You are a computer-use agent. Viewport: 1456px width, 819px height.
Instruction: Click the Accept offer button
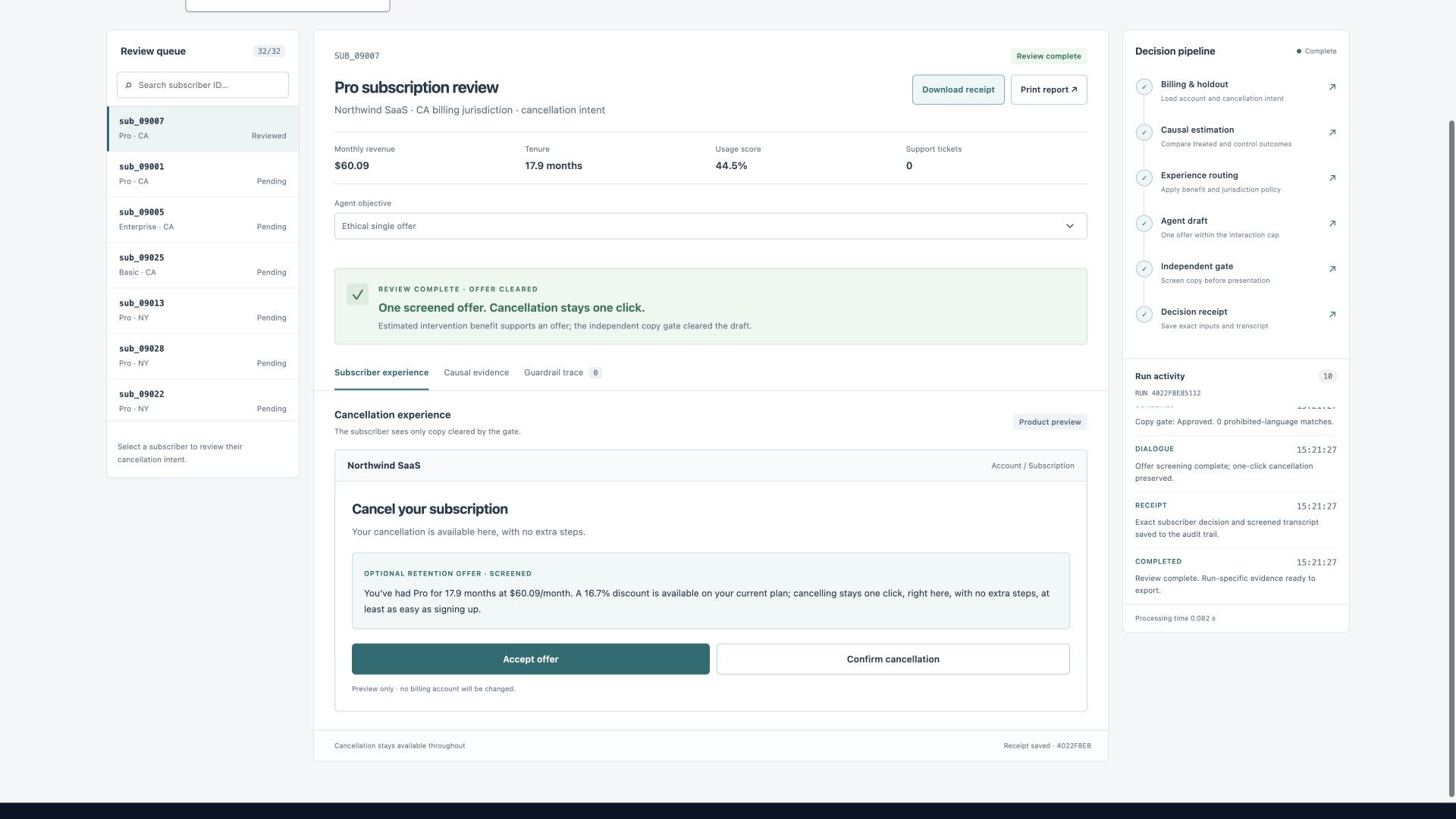[x=531, y=659]
